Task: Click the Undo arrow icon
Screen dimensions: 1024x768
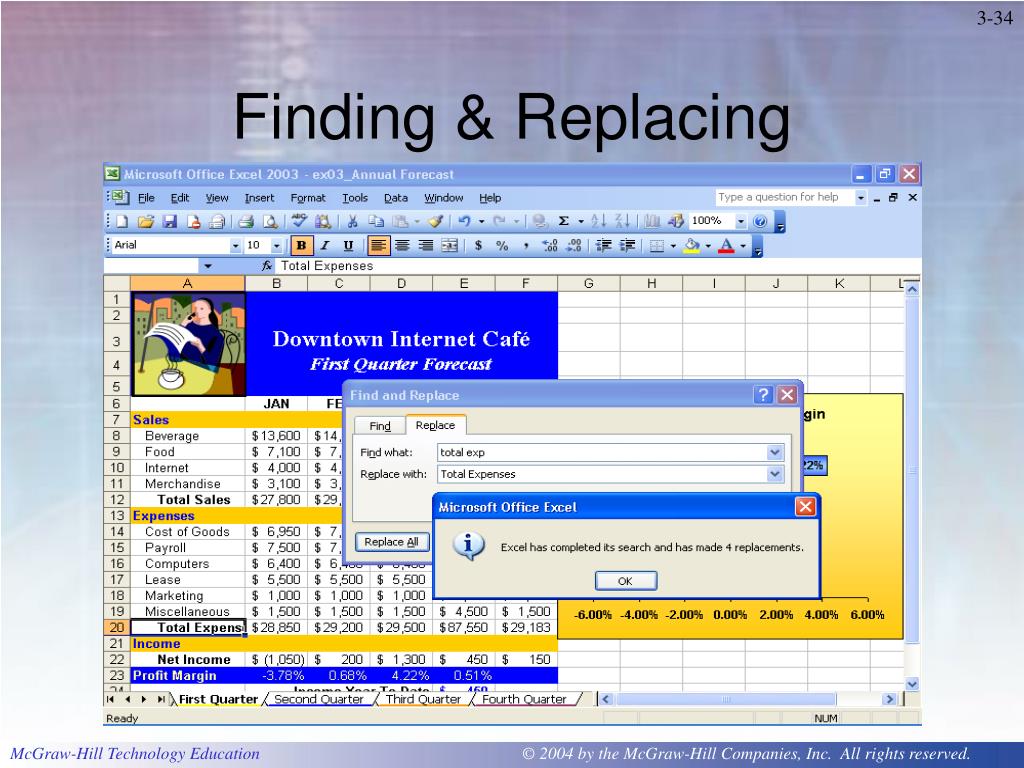Action: (464, 222)
